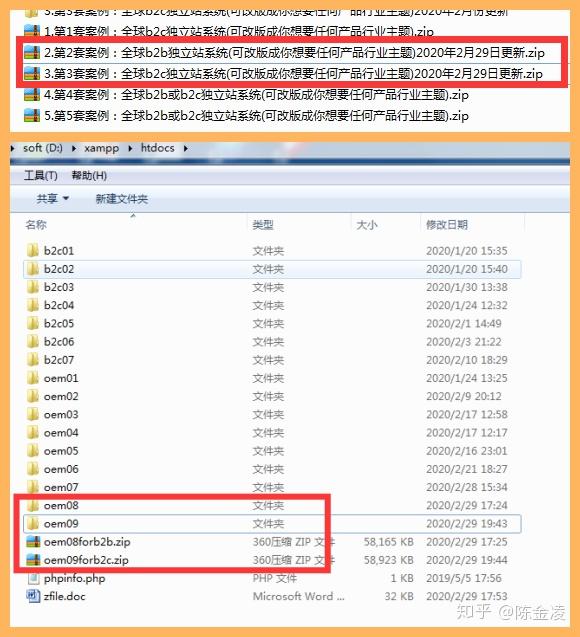580x637 pixels.
Task: Click the size 58,165 KB cell
Action: point(389,542)
